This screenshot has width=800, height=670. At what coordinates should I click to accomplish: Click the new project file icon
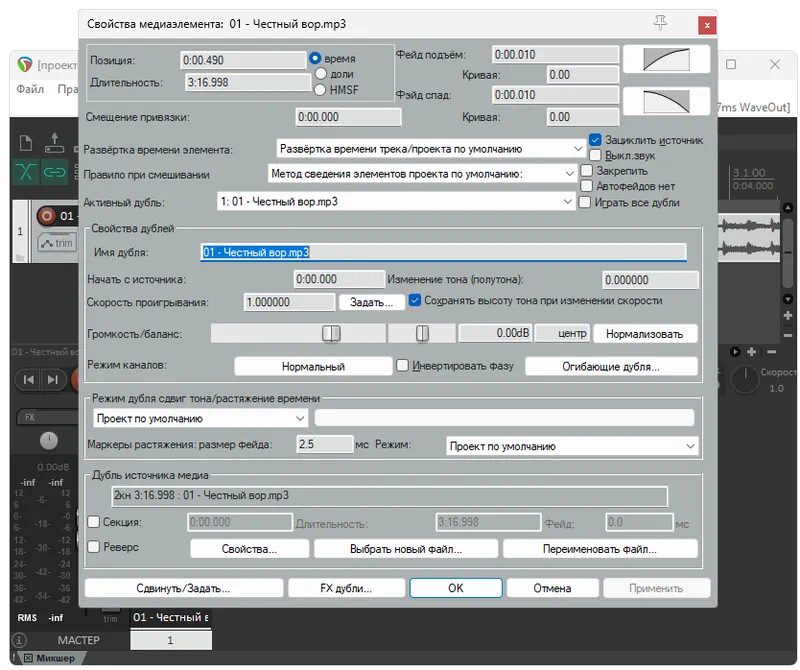point(26,143)
